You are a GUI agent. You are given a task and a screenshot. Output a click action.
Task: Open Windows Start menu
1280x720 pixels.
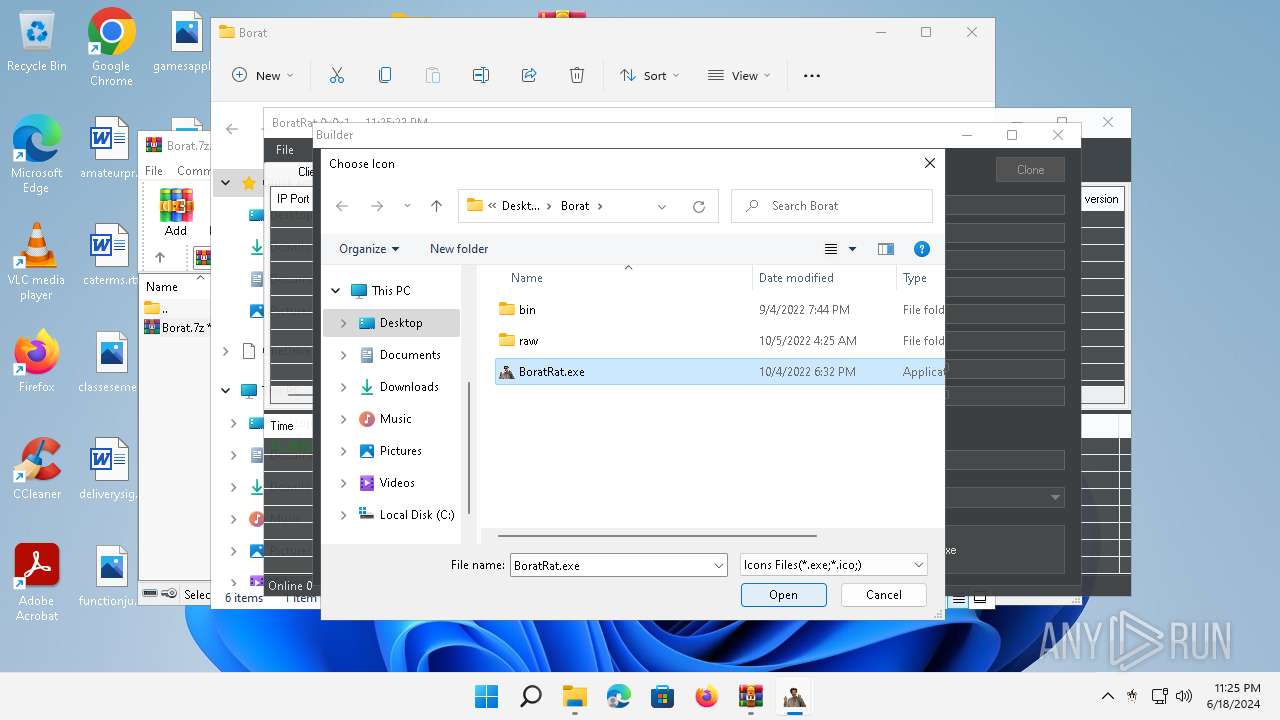pyautogui.click(x=487, y=696)
